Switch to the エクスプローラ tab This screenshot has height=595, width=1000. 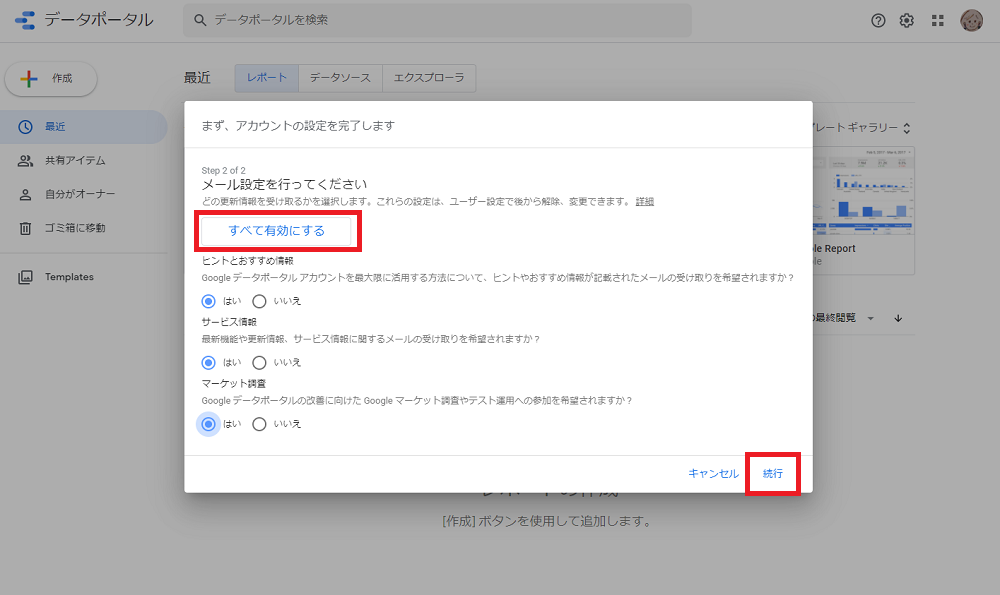tap(428, 77)
